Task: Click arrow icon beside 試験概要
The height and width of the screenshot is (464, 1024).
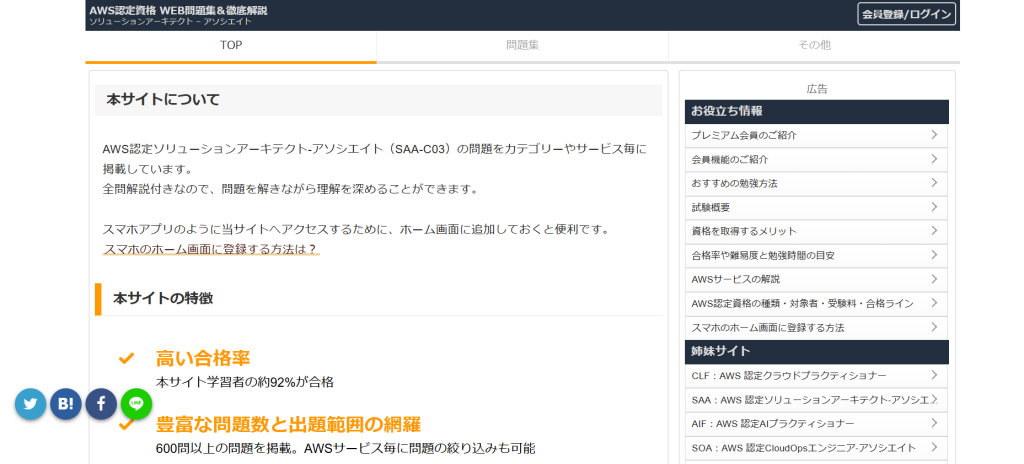Action: pyautogui.click(x=933, y=207)
